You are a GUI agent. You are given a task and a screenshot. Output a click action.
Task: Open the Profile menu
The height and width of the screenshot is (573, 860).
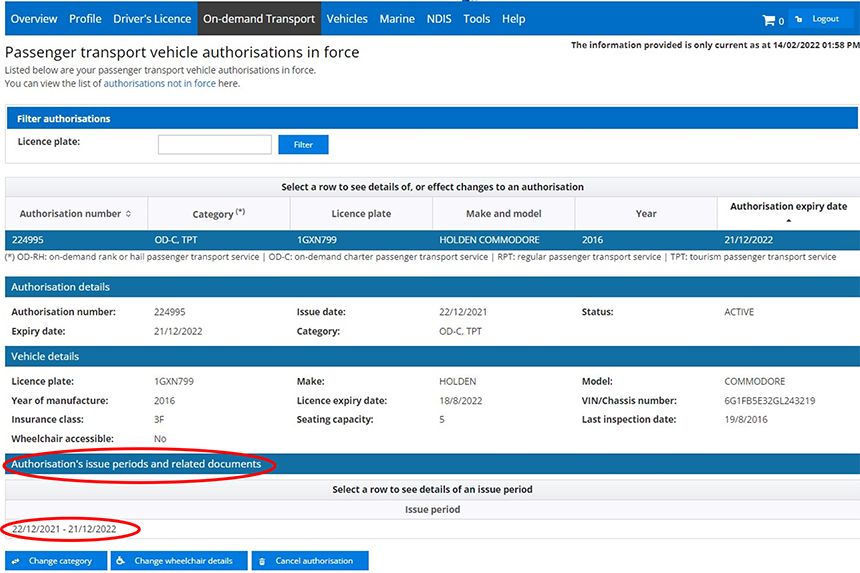pyautogui.click(x=86, y=19)
